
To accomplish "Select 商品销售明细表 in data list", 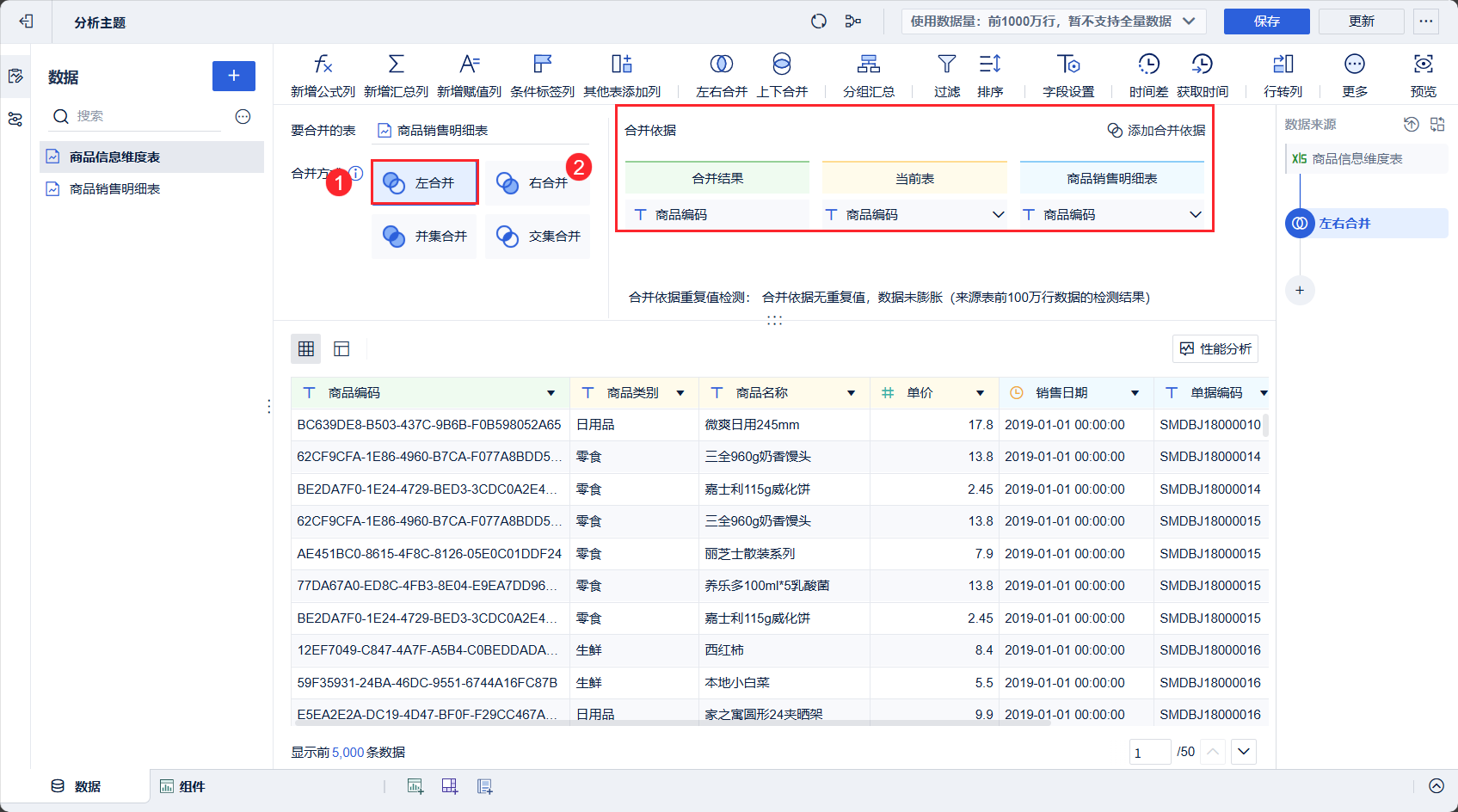I will (x=151, y=188).
